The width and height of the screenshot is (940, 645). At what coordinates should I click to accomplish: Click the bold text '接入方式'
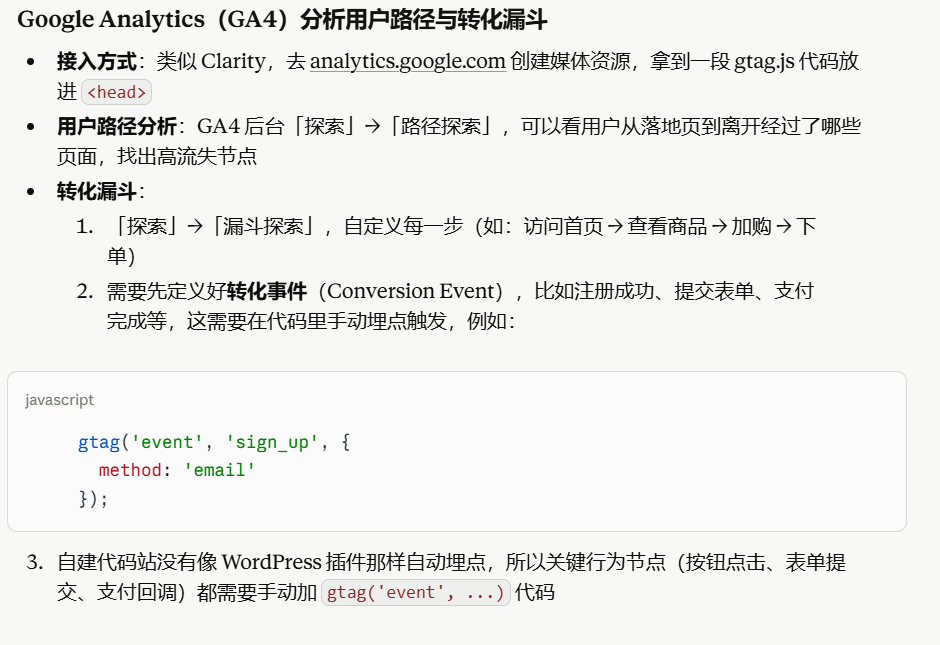(x=97, y=61)
